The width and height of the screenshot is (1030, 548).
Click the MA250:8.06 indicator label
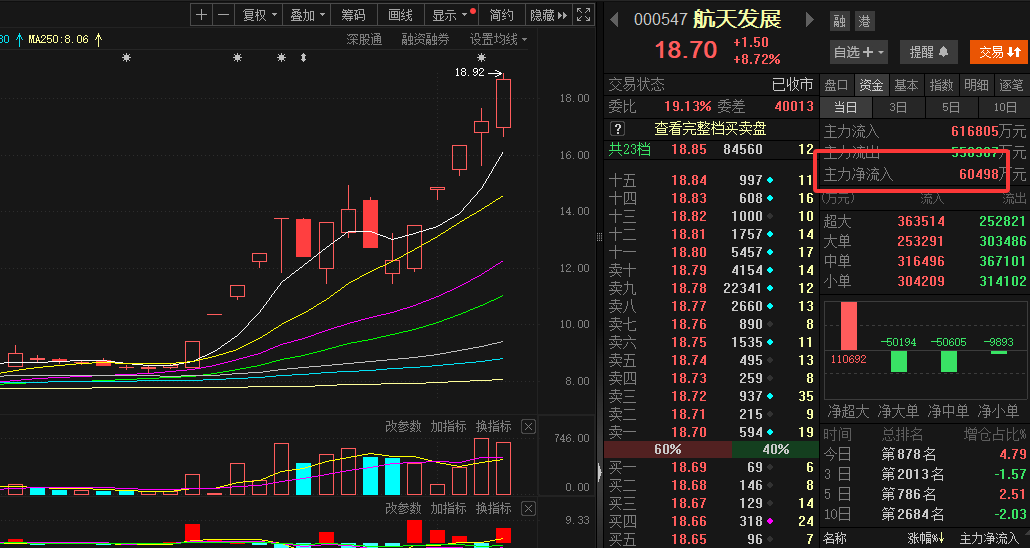tap(58, 39)
